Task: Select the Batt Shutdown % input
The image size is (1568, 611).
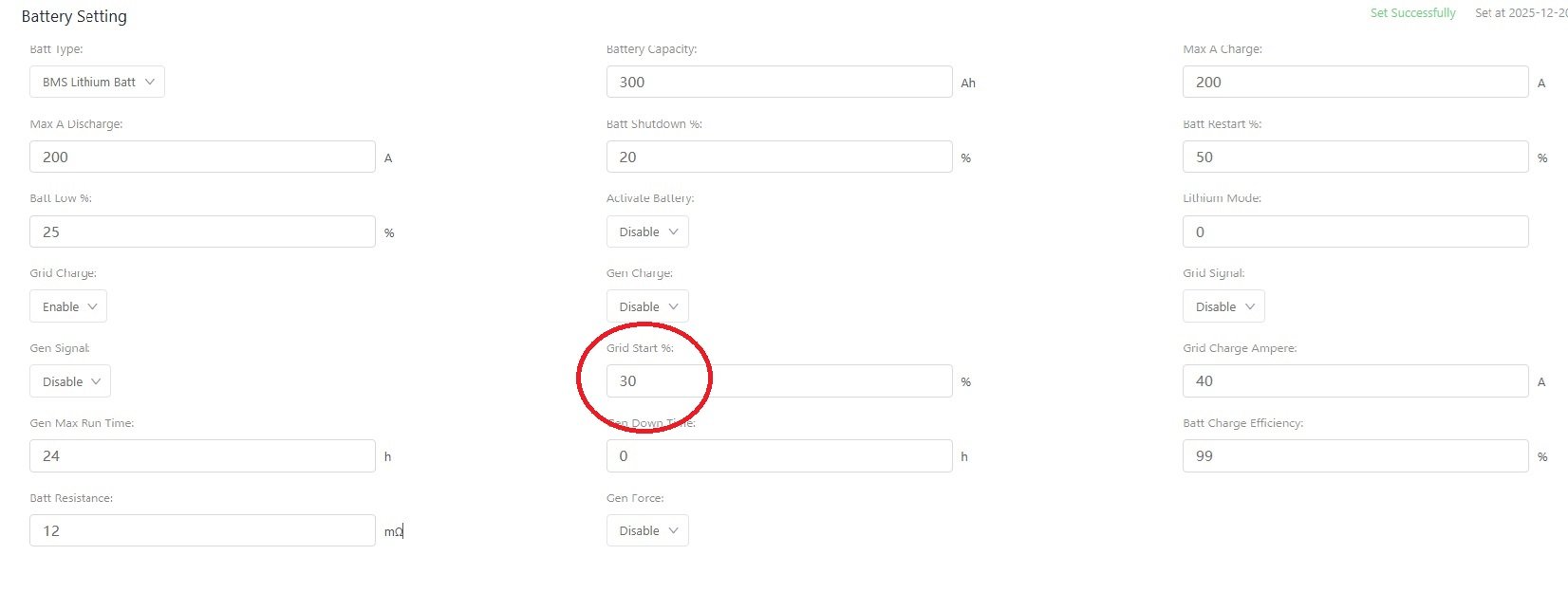Action: (778, 157)
